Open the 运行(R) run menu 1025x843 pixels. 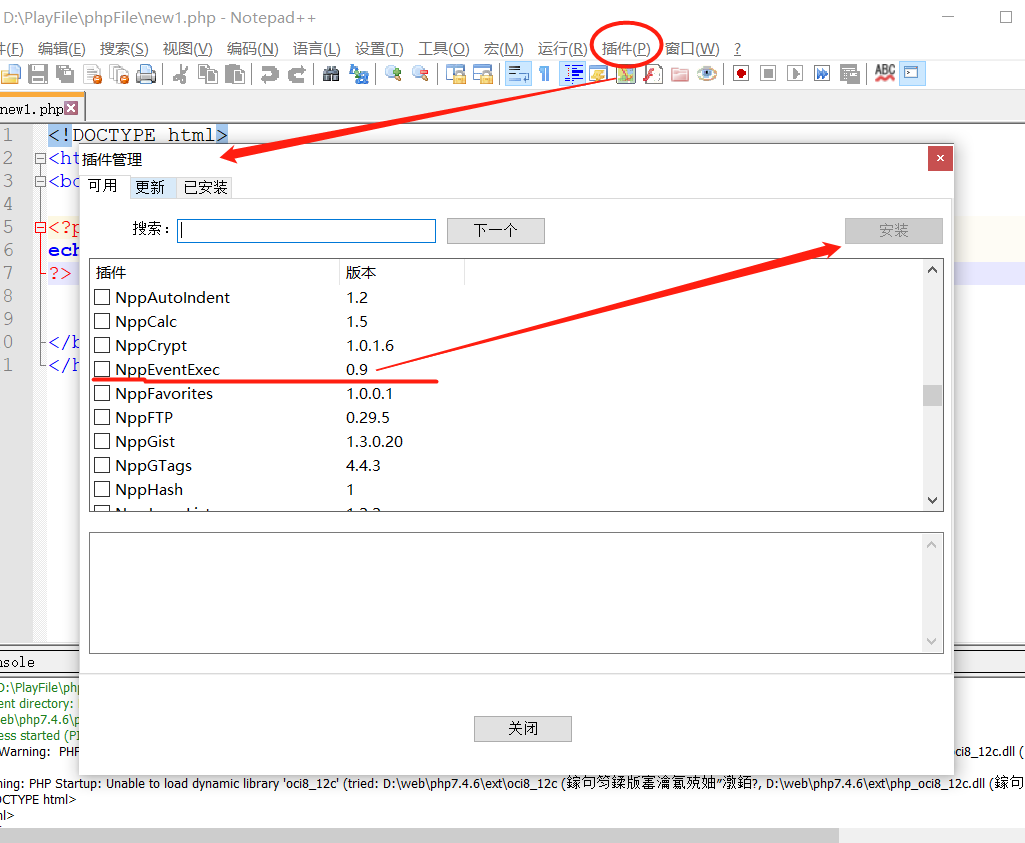tap(562, 49)
